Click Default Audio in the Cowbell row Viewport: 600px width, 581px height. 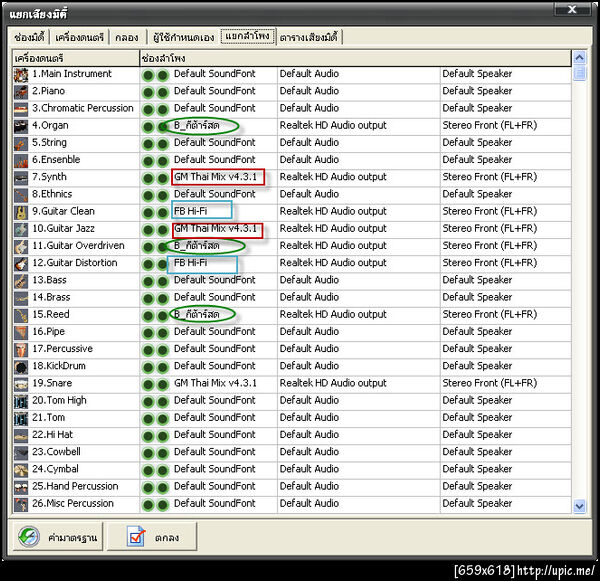point(309,452)
